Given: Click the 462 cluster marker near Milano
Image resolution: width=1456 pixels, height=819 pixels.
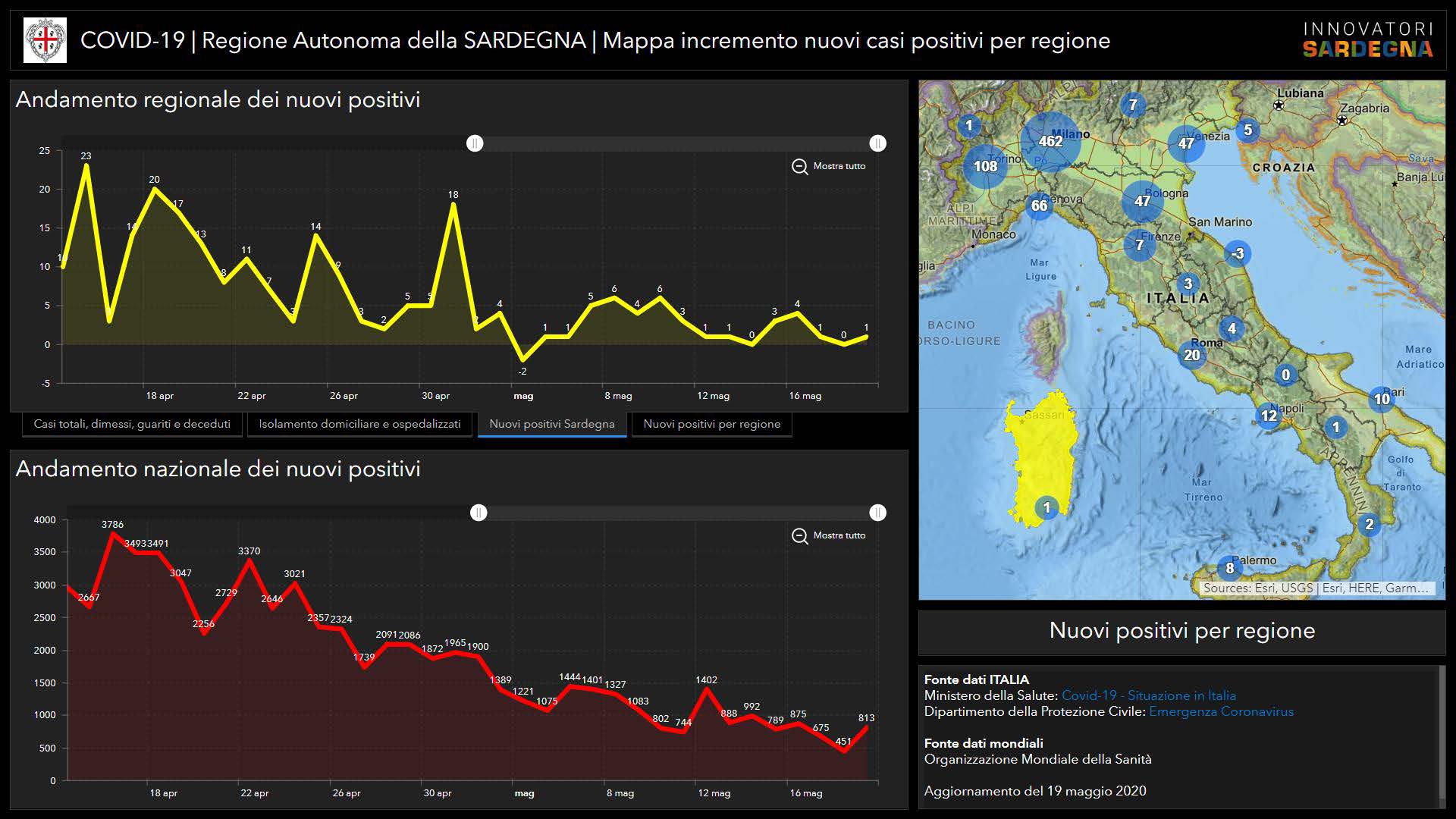Looking at the screenshot, I should coord(1050,141).
